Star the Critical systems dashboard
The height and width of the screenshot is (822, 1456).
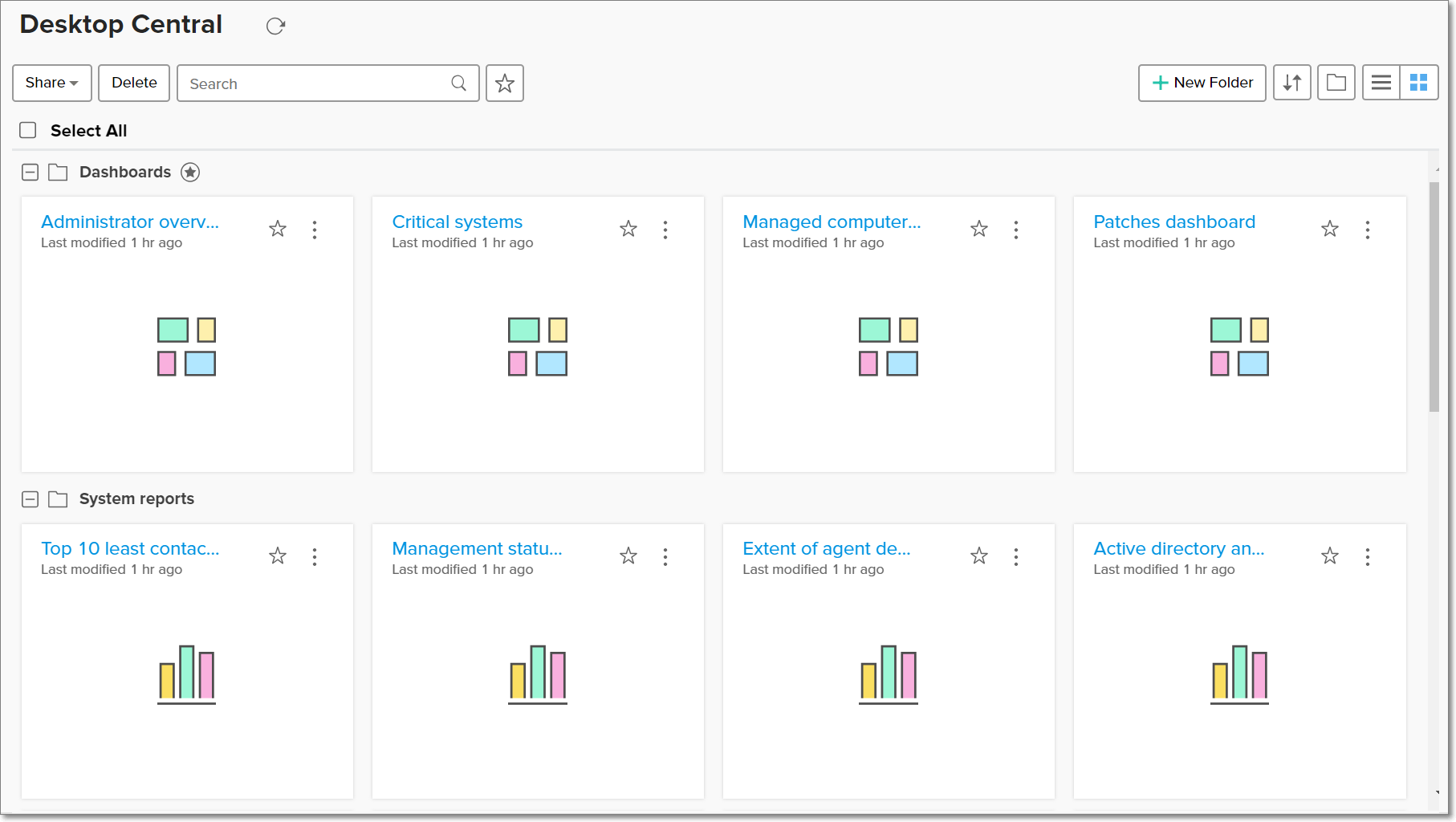[x=628, y=230]
